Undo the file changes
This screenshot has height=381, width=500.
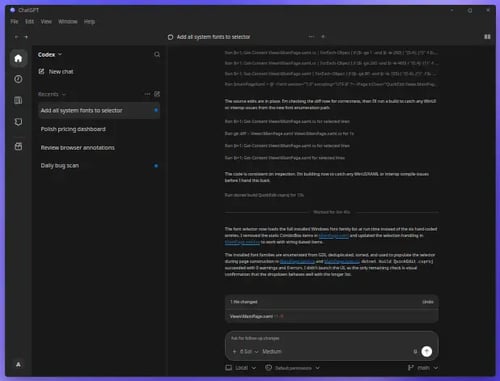pos(428,302)
